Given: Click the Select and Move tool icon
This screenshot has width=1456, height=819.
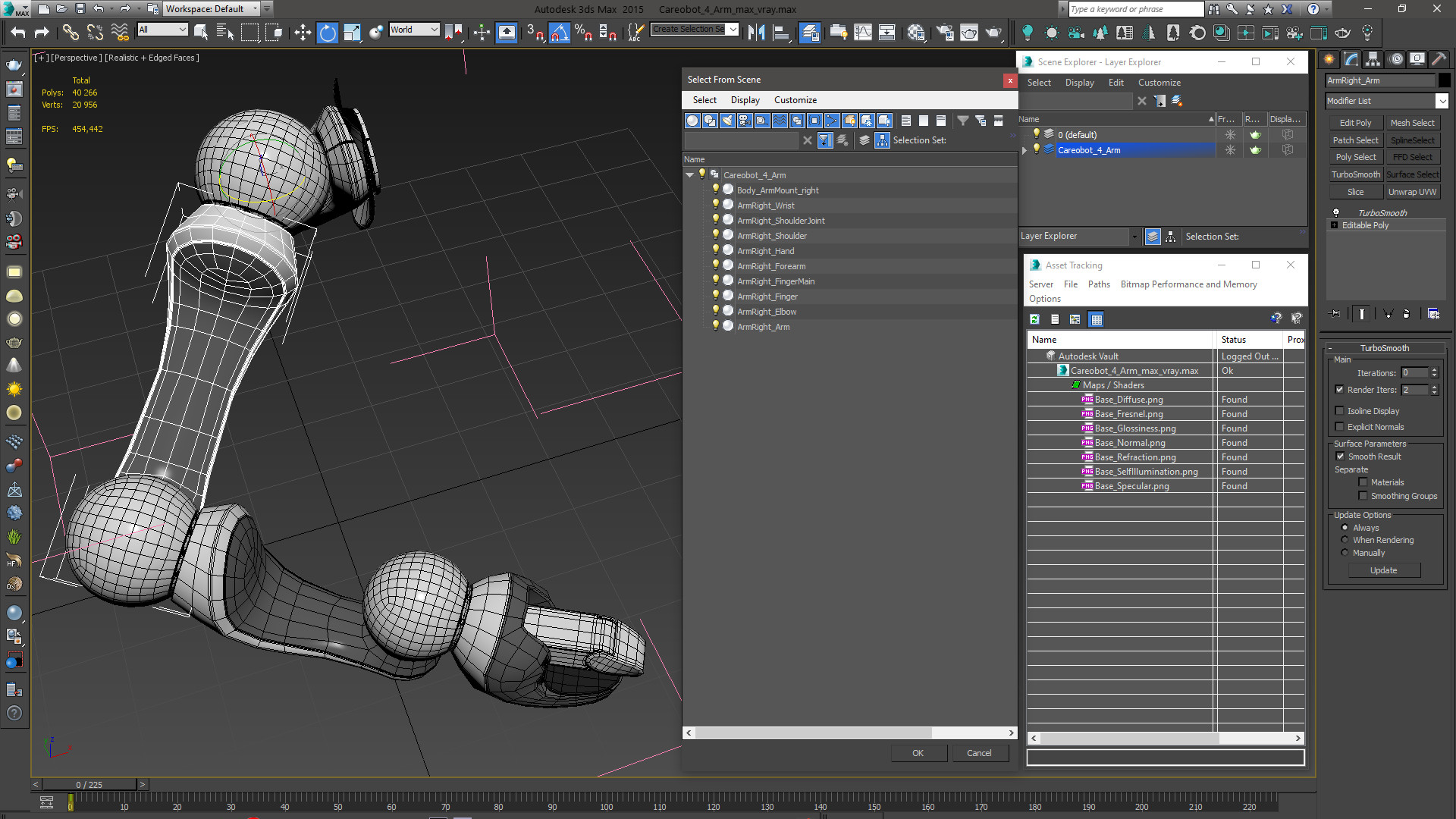Looking at the screenshot, I should click(303, 33).
